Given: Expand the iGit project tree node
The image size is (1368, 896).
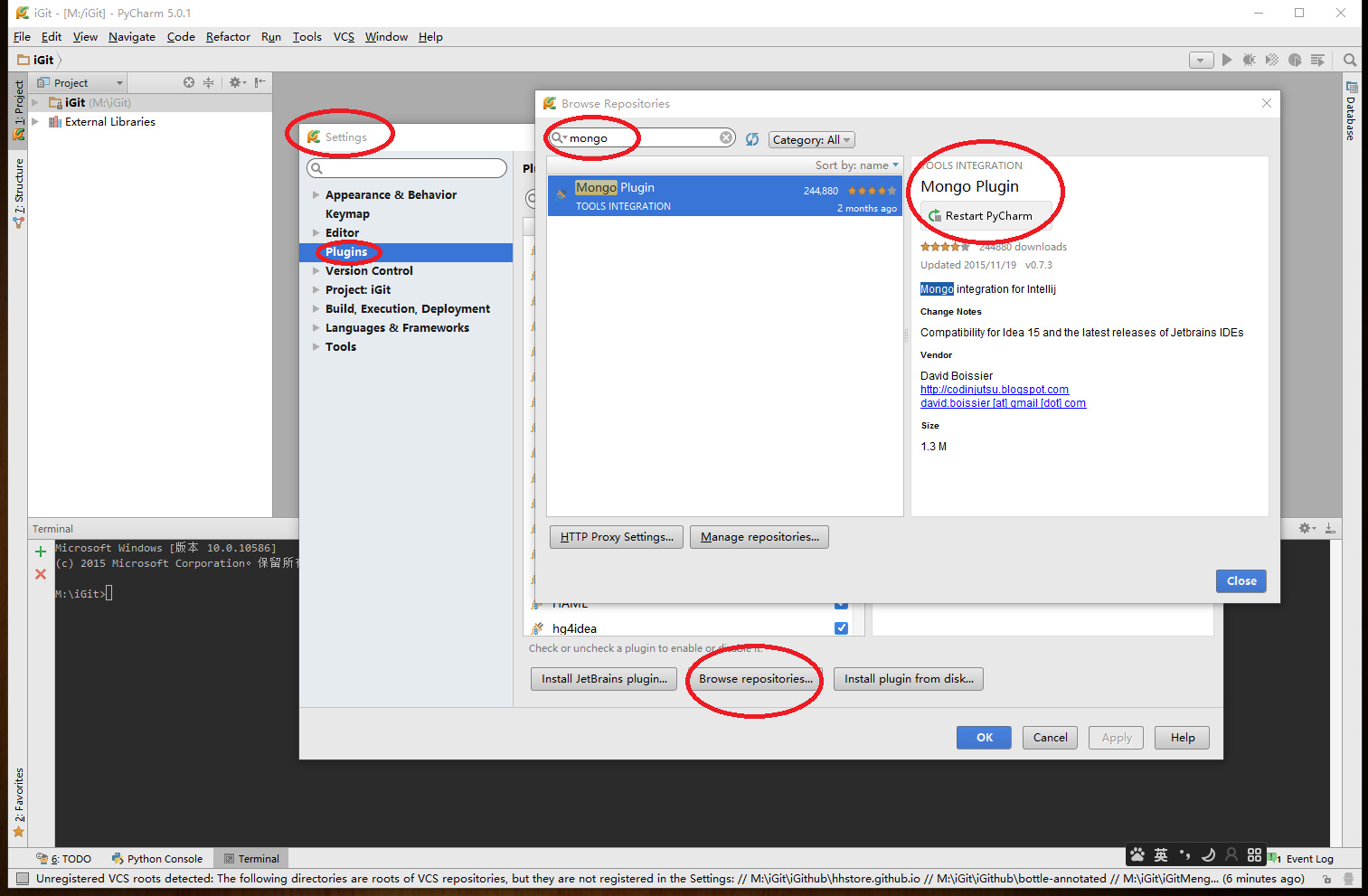Looking at the screenshot, I should point(35,103).
